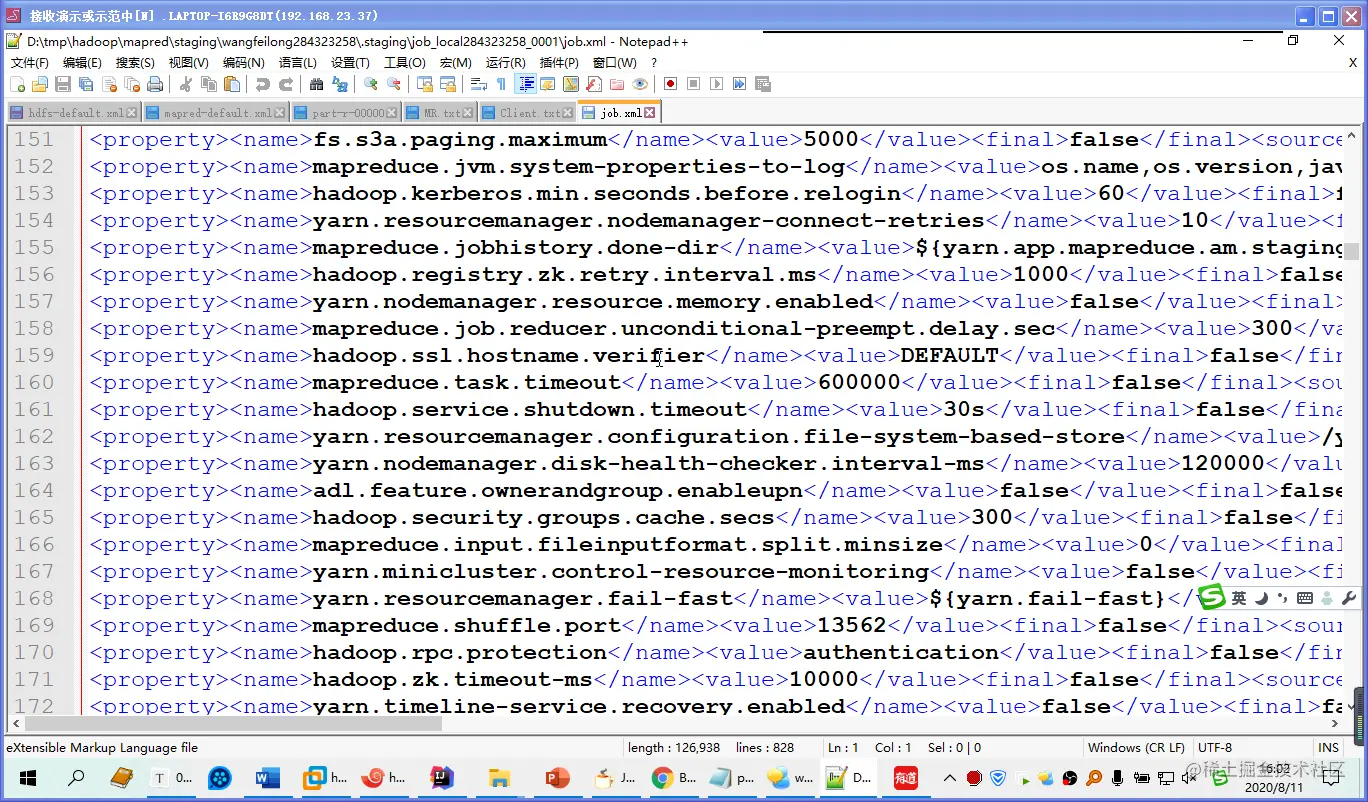Viewport: 1368px width, 802px height.
Task: Open the 宏(M) menu
Action: pos(456,63)
